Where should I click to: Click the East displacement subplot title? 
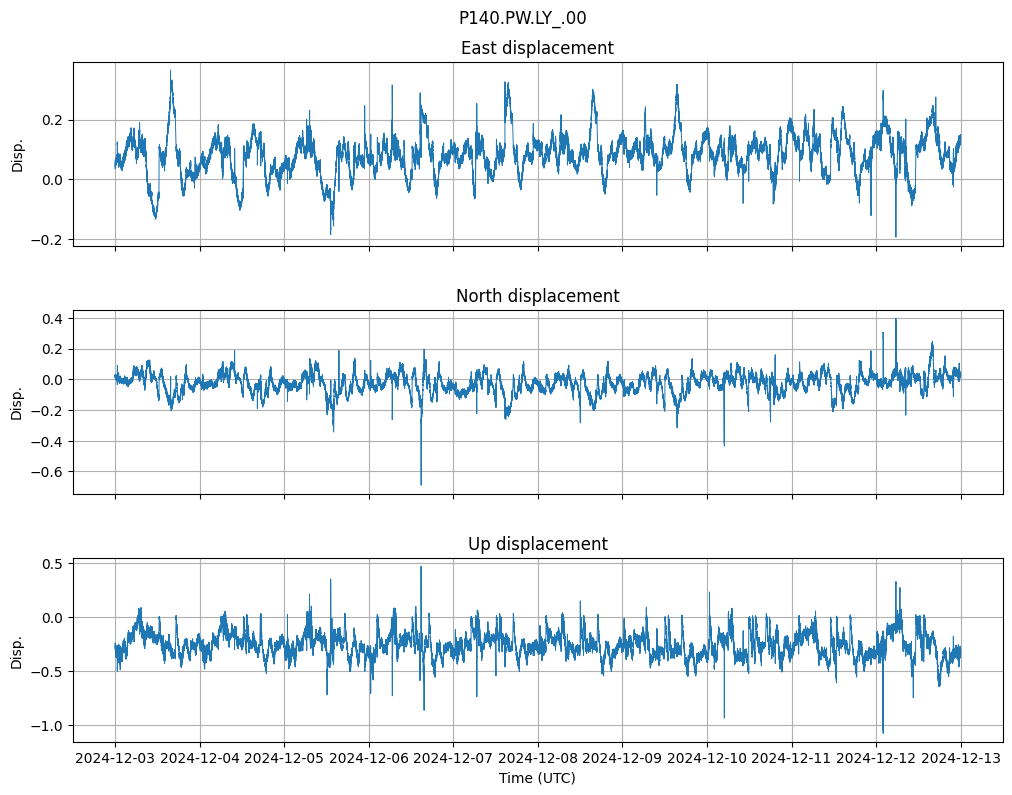(537, 48)
